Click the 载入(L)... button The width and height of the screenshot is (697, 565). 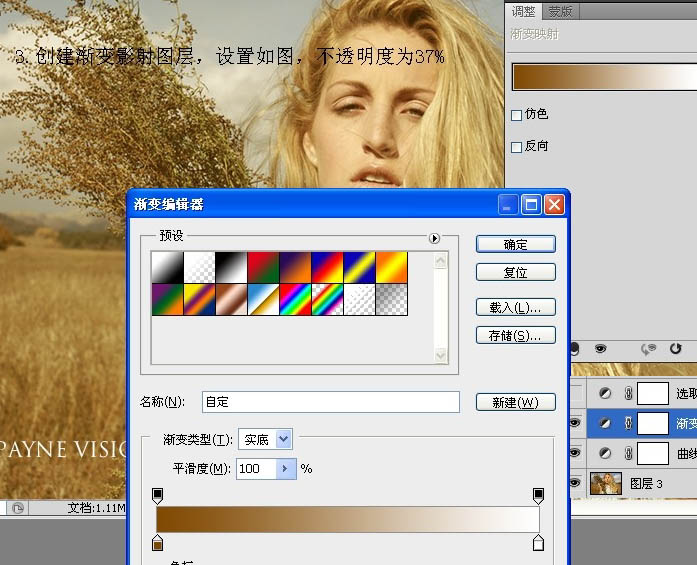515,307
